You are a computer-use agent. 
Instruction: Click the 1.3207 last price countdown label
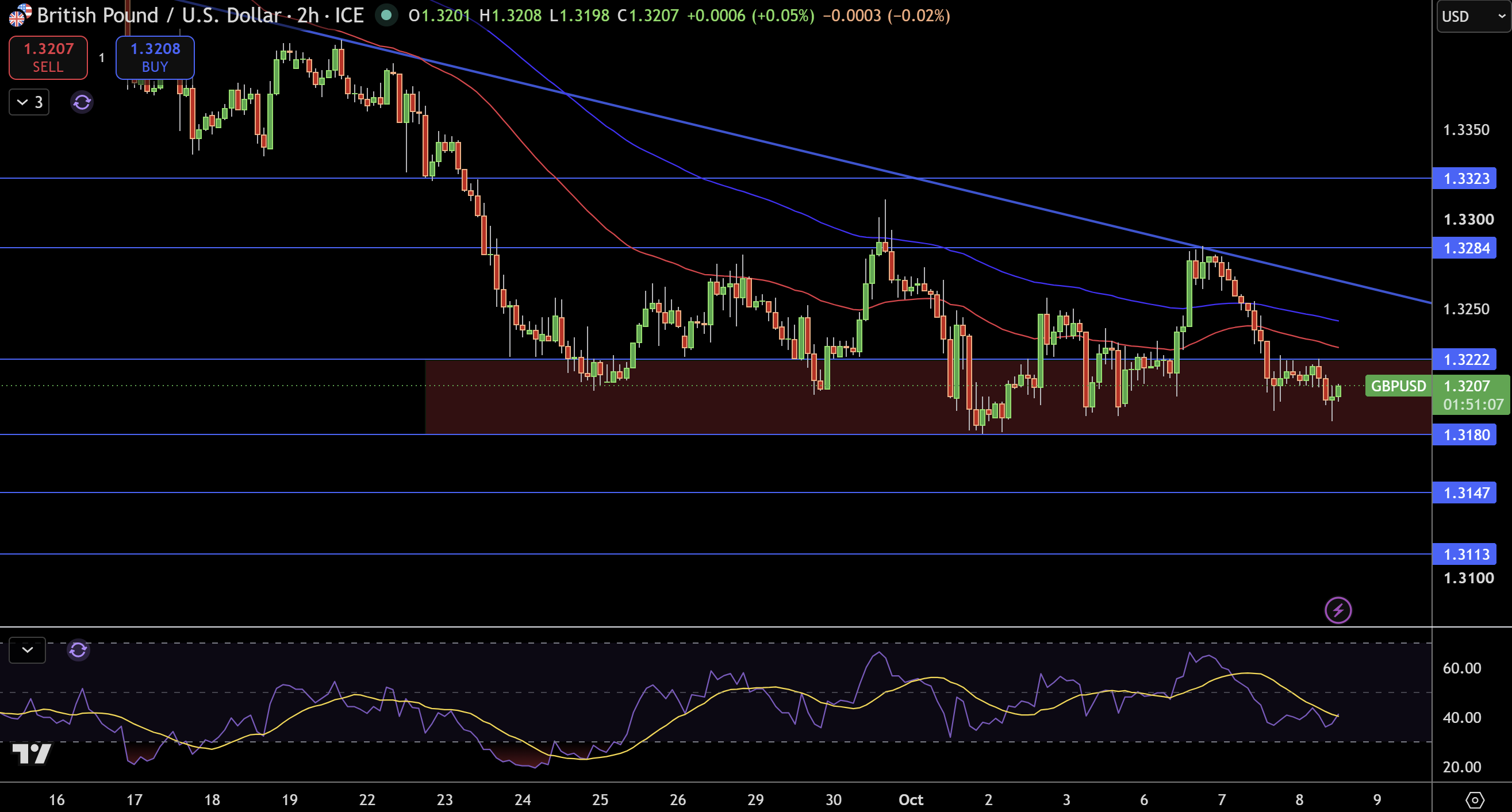click(1471, 395)
